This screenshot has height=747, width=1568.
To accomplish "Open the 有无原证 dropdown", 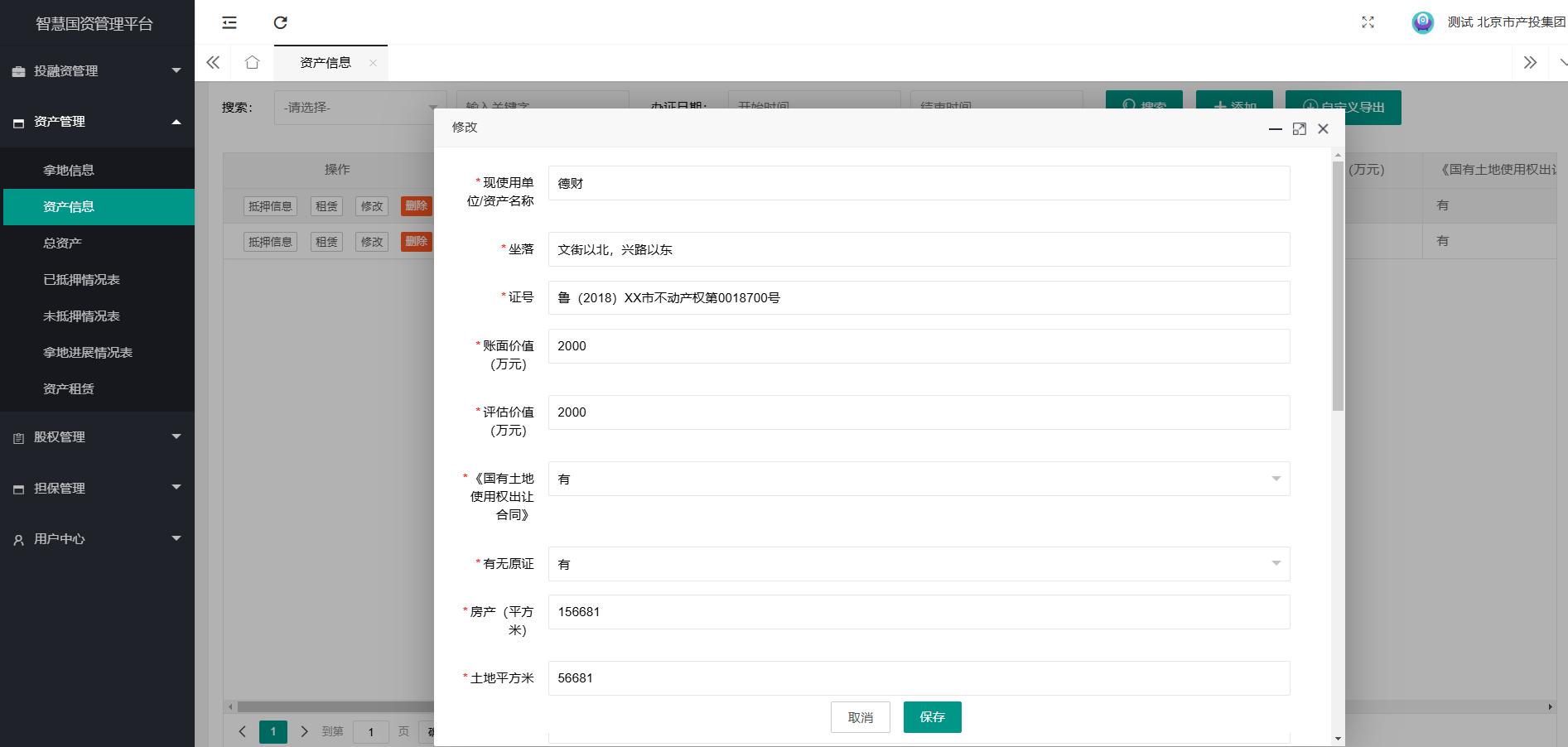I will pos(918,564).
